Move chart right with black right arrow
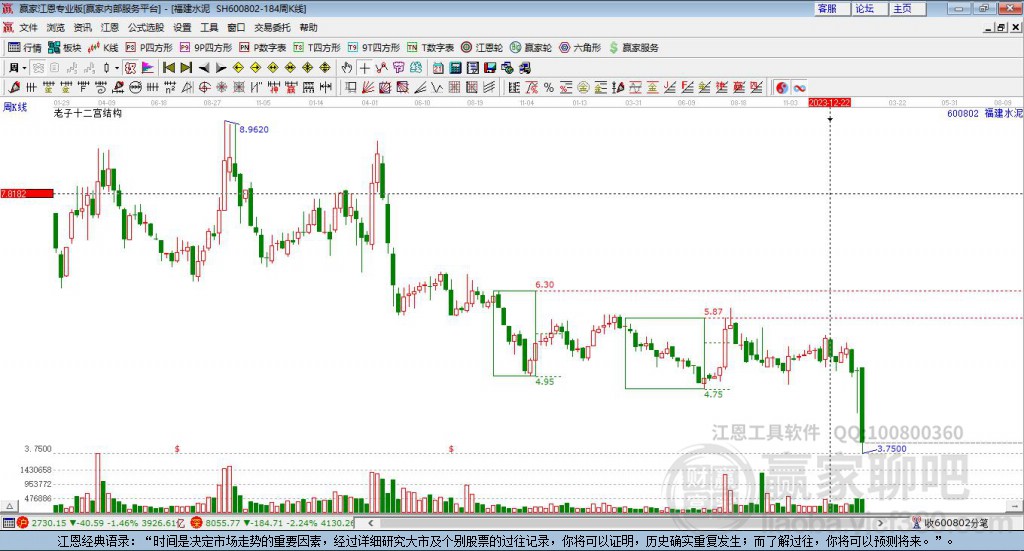Image resolution: width=1024 pixels, height=551 pixels. coord(221,68)
